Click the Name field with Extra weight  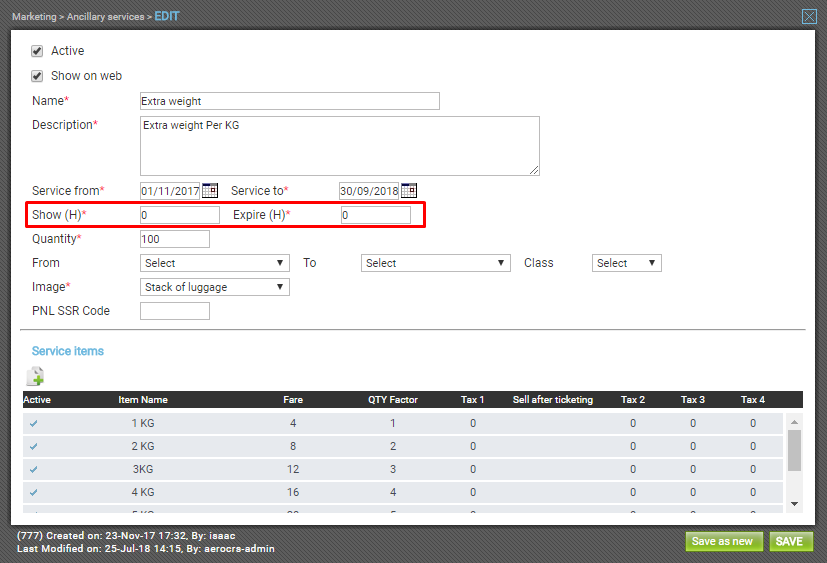(x=290, y=101)
